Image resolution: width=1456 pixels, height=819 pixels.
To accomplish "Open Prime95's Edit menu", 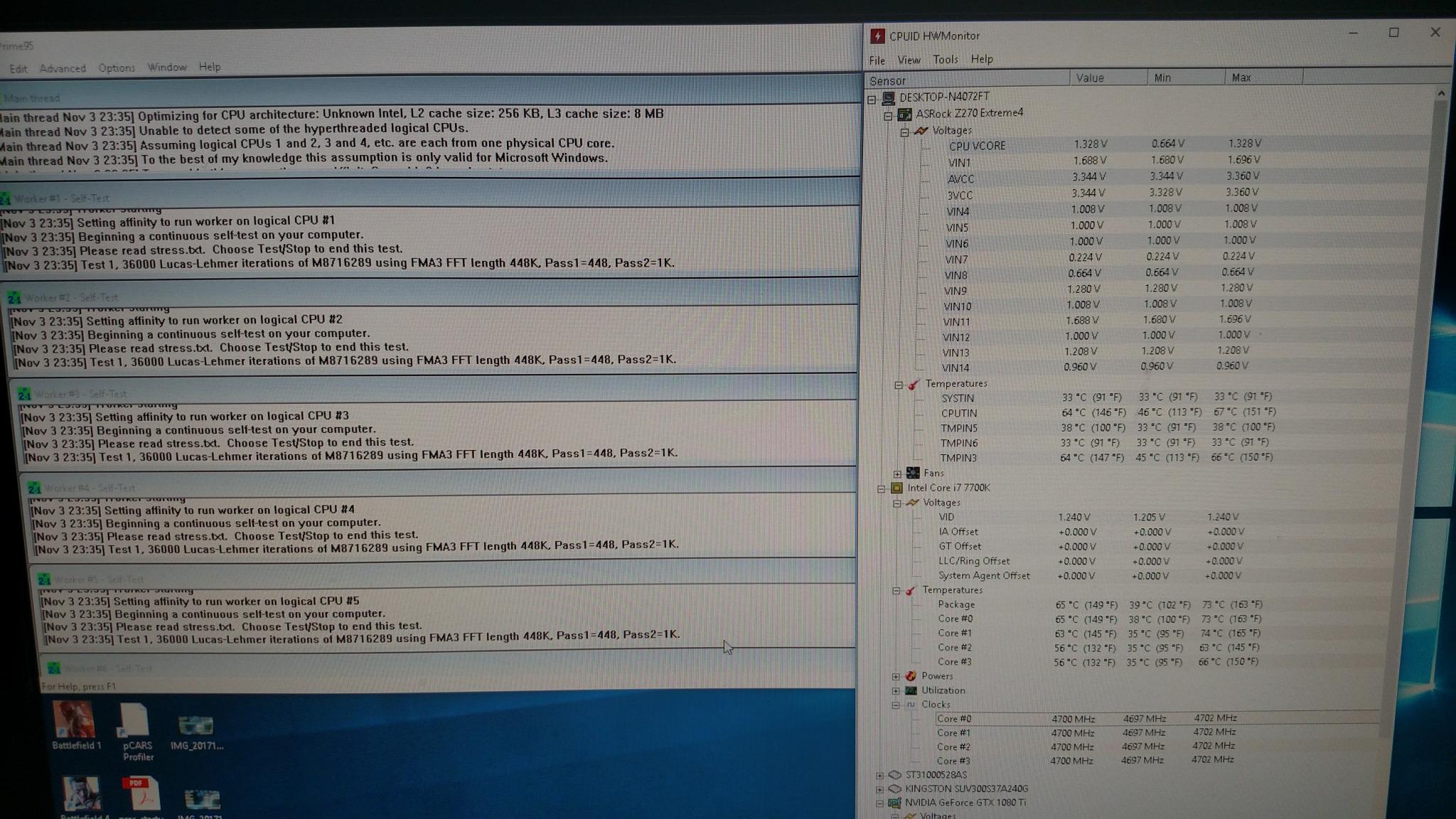I will pos(18,68).
